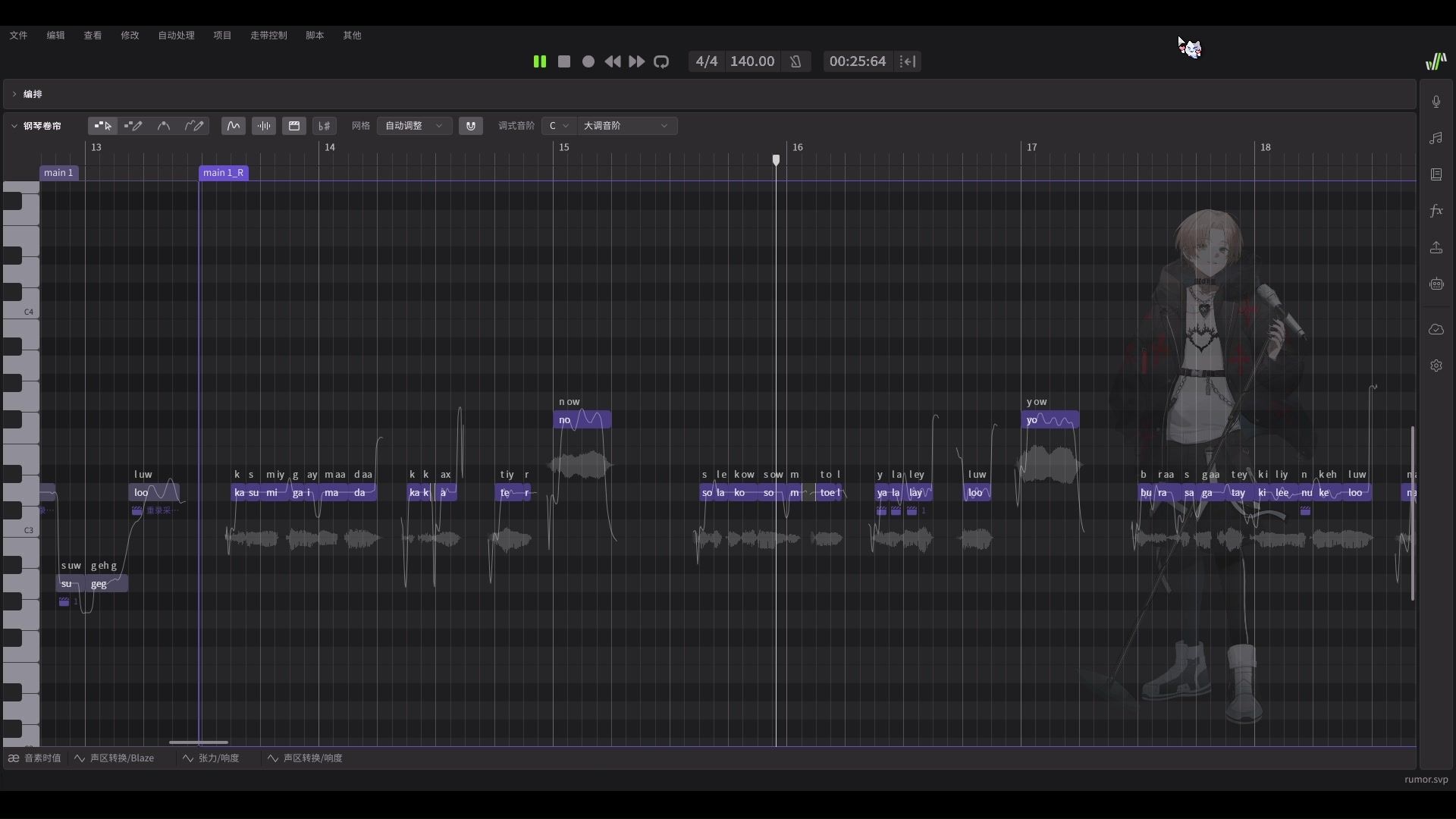Open the microphone voice panel
Image resolution: width=1456 pixels, height=819 pixels.
(x=1436, y=102)
